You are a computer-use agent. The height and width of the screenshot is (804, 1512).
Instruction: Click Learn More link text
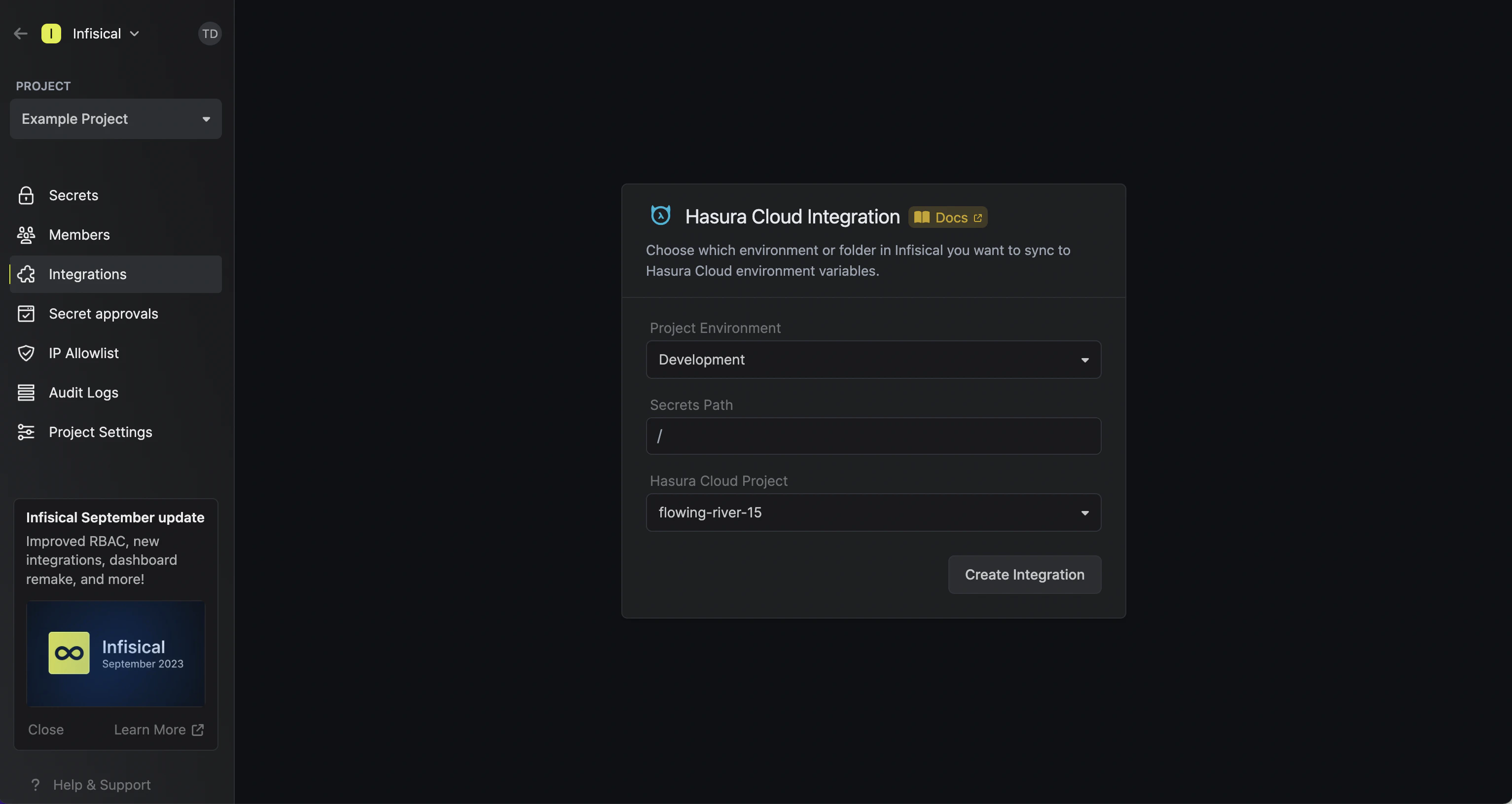[150, 730]
